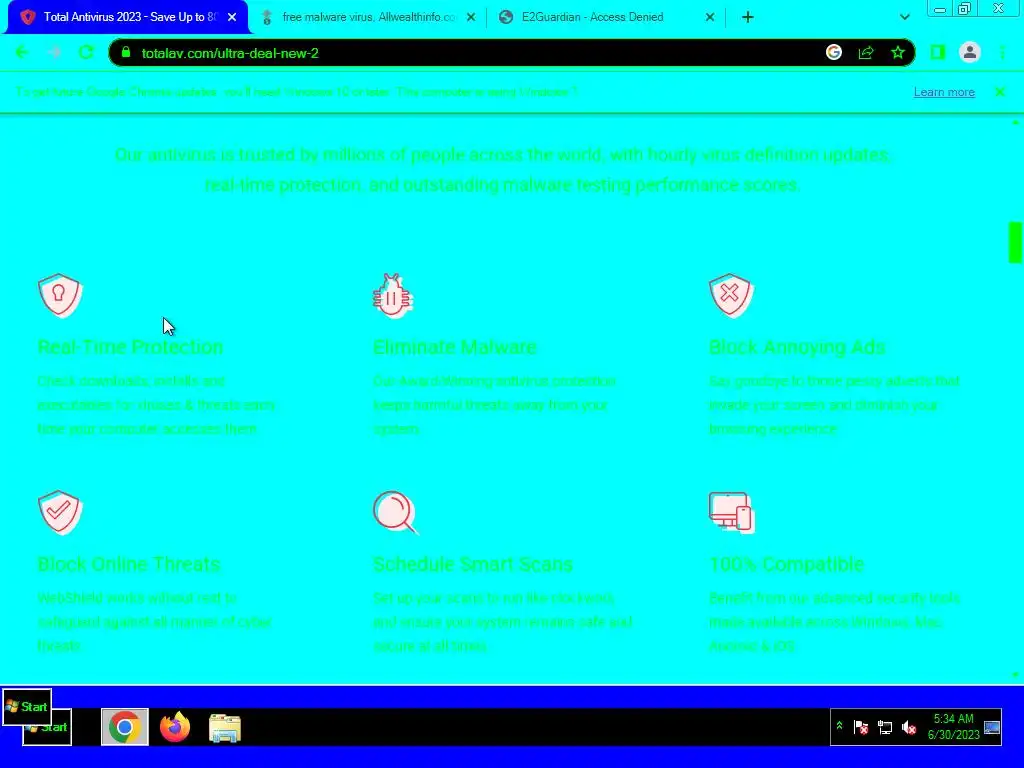Click the Show Desktop button
This screenshot has height=768, width=1024.
point(992,727)
